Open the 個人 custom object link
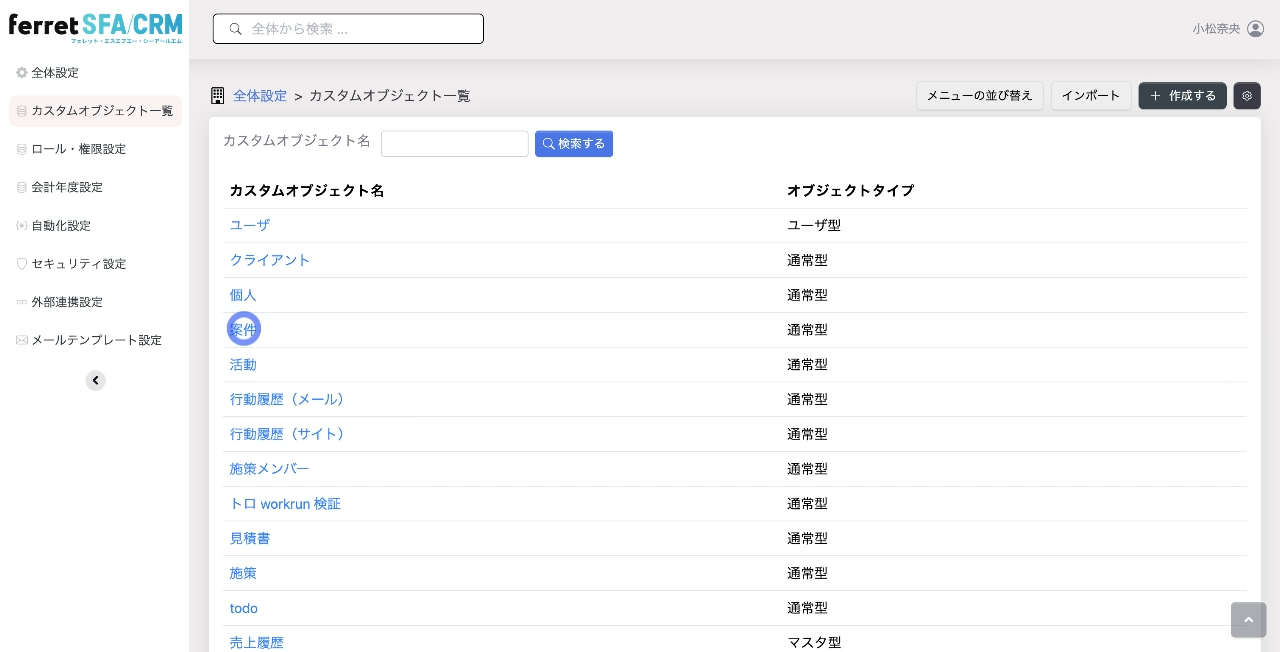 pyautogui.click(x=243, y=295)
